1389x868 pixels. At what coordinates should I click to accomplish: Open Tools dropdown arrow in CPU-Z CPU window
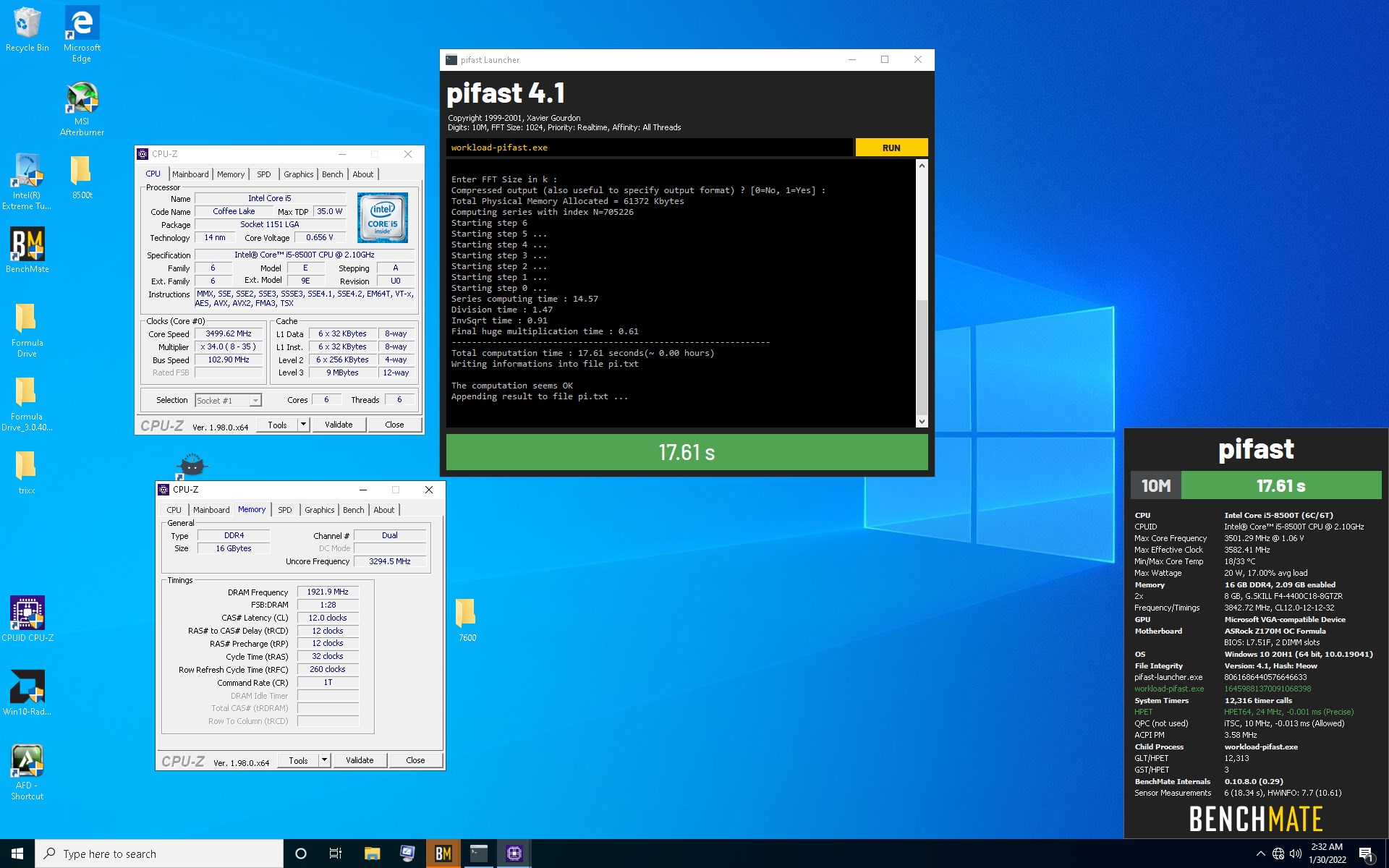304,425
